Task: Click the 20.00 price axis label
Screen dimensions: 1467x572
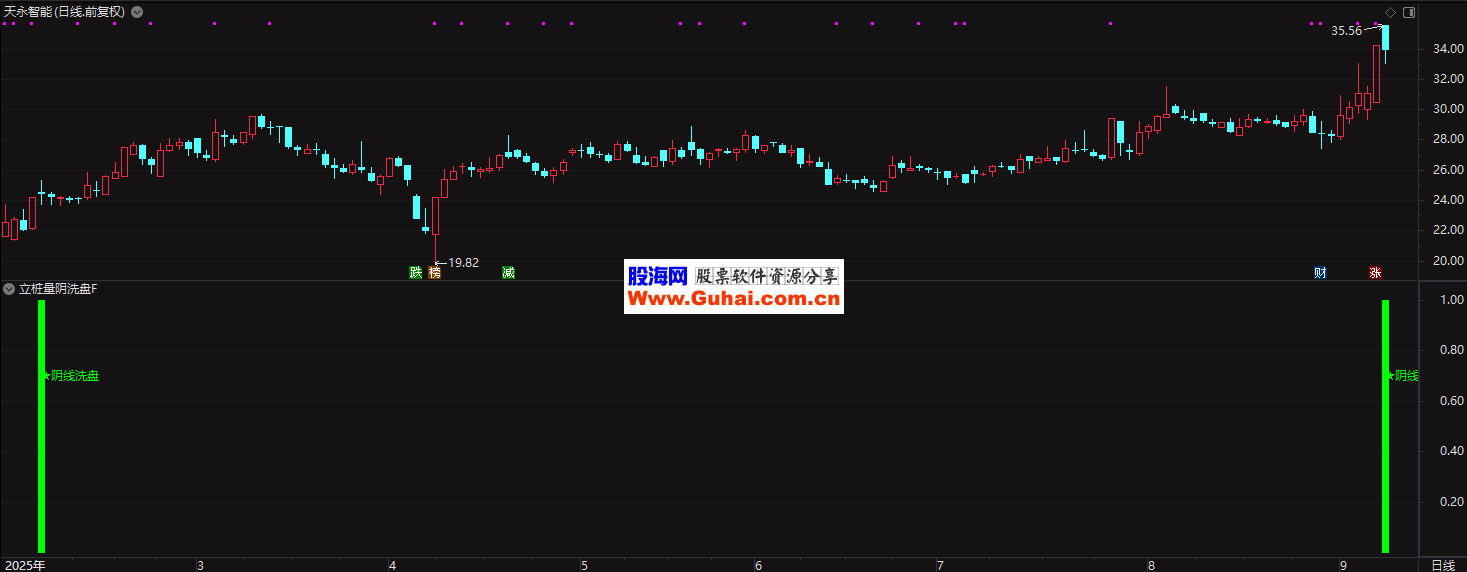Action: (1448, 261)
